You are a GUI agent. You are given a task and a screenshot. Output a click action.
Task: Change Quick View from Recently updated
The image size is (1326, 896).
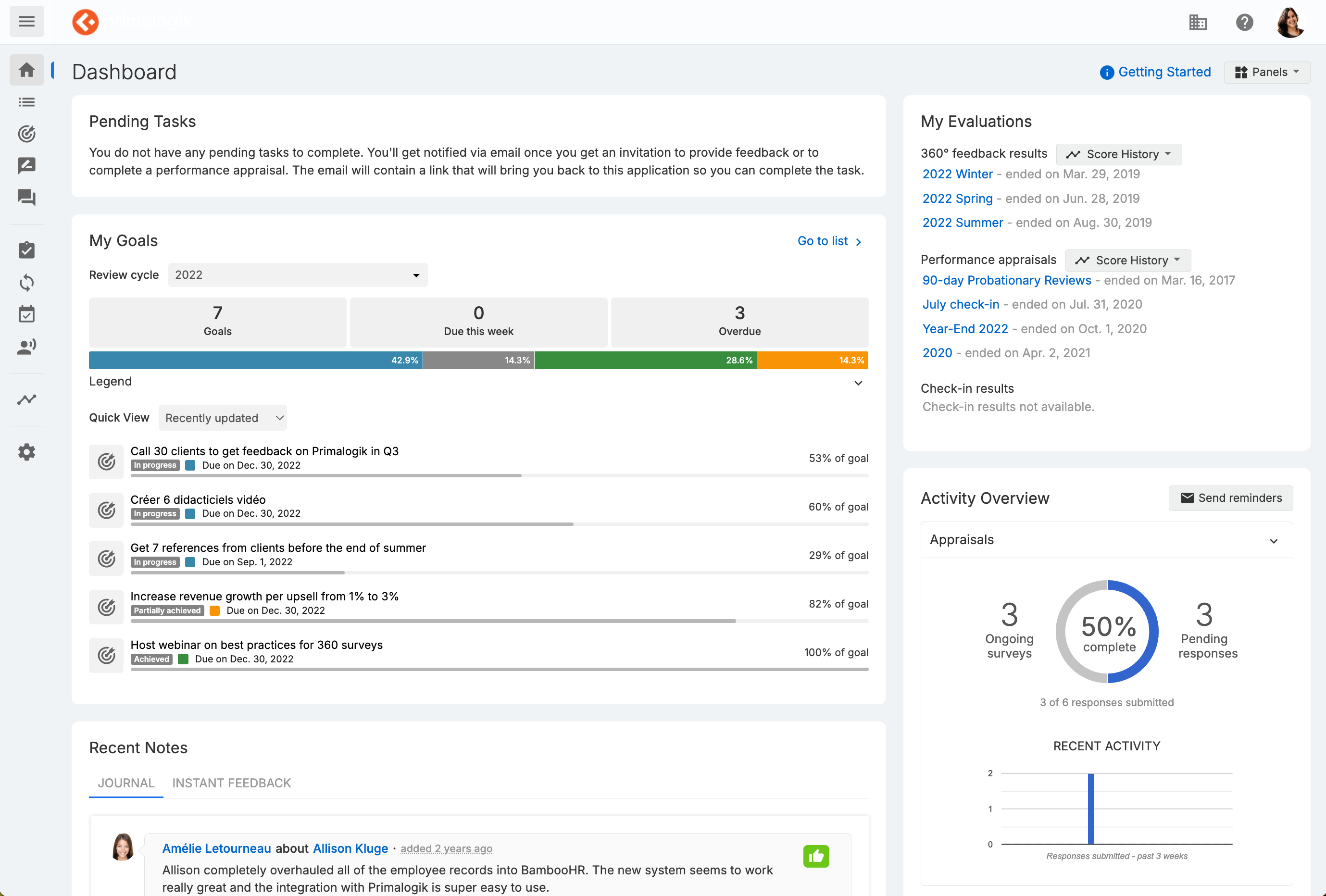[x=223, y=418]
